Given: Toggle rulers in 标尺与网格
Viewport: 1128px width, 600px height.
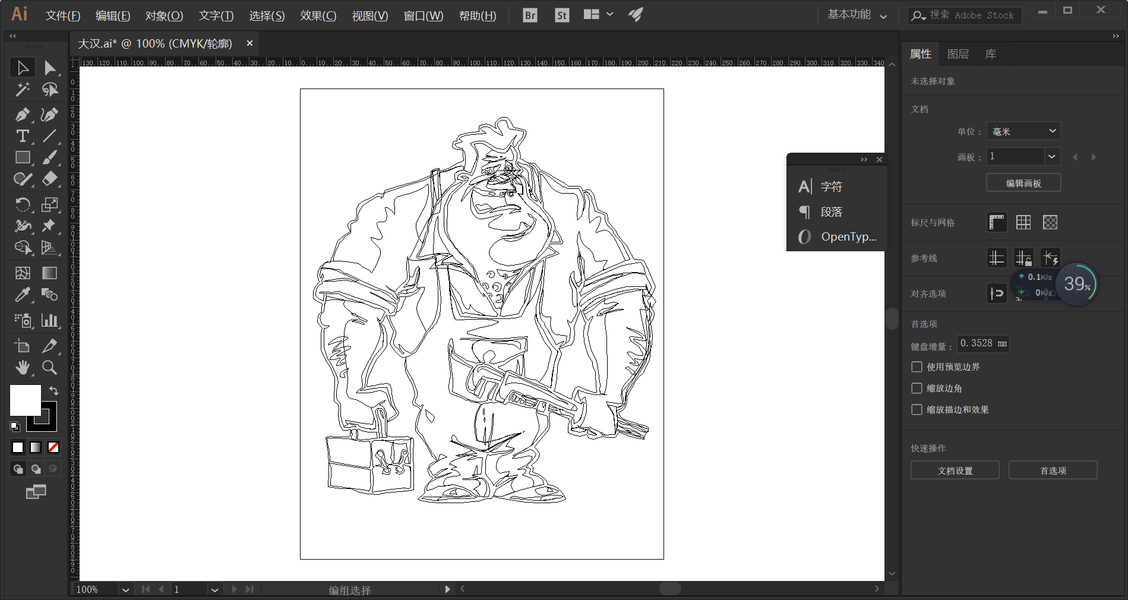Looking at the screenshot, I should [x=996, y=222].
